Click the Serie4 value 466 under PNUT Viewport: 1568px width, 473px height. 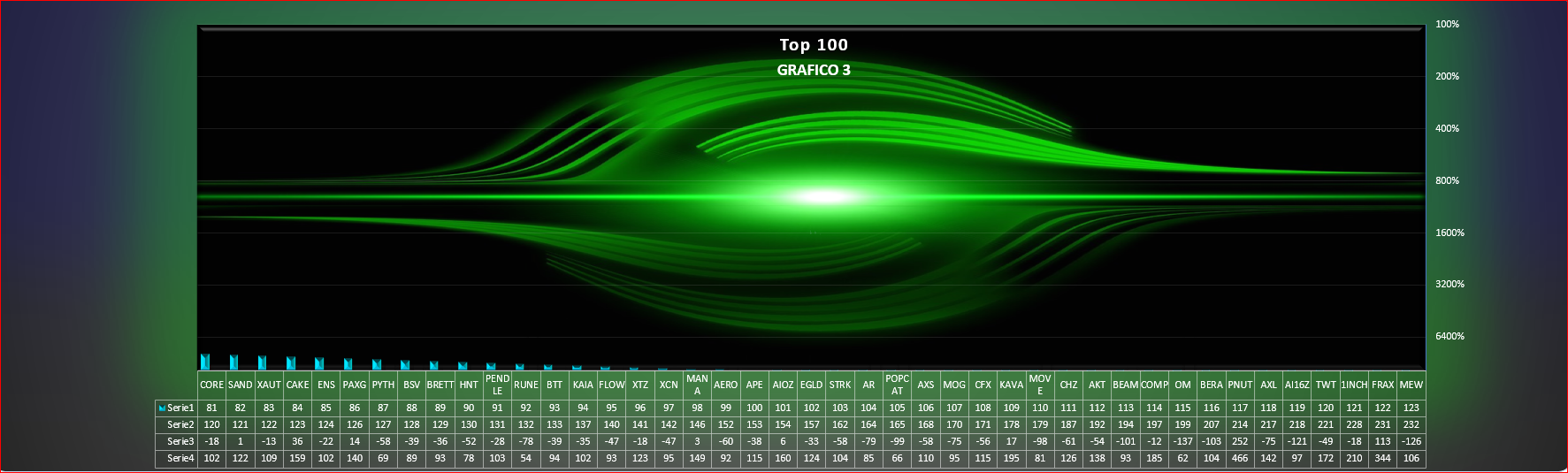[1240, 459]
